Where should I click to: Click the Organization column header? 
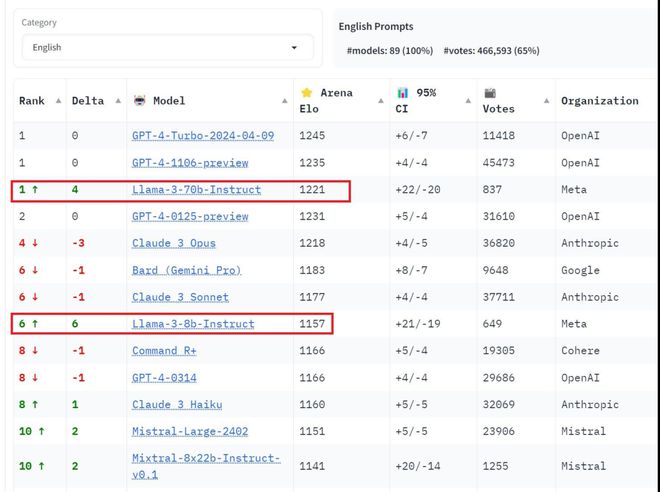click(x=599, y=101)
